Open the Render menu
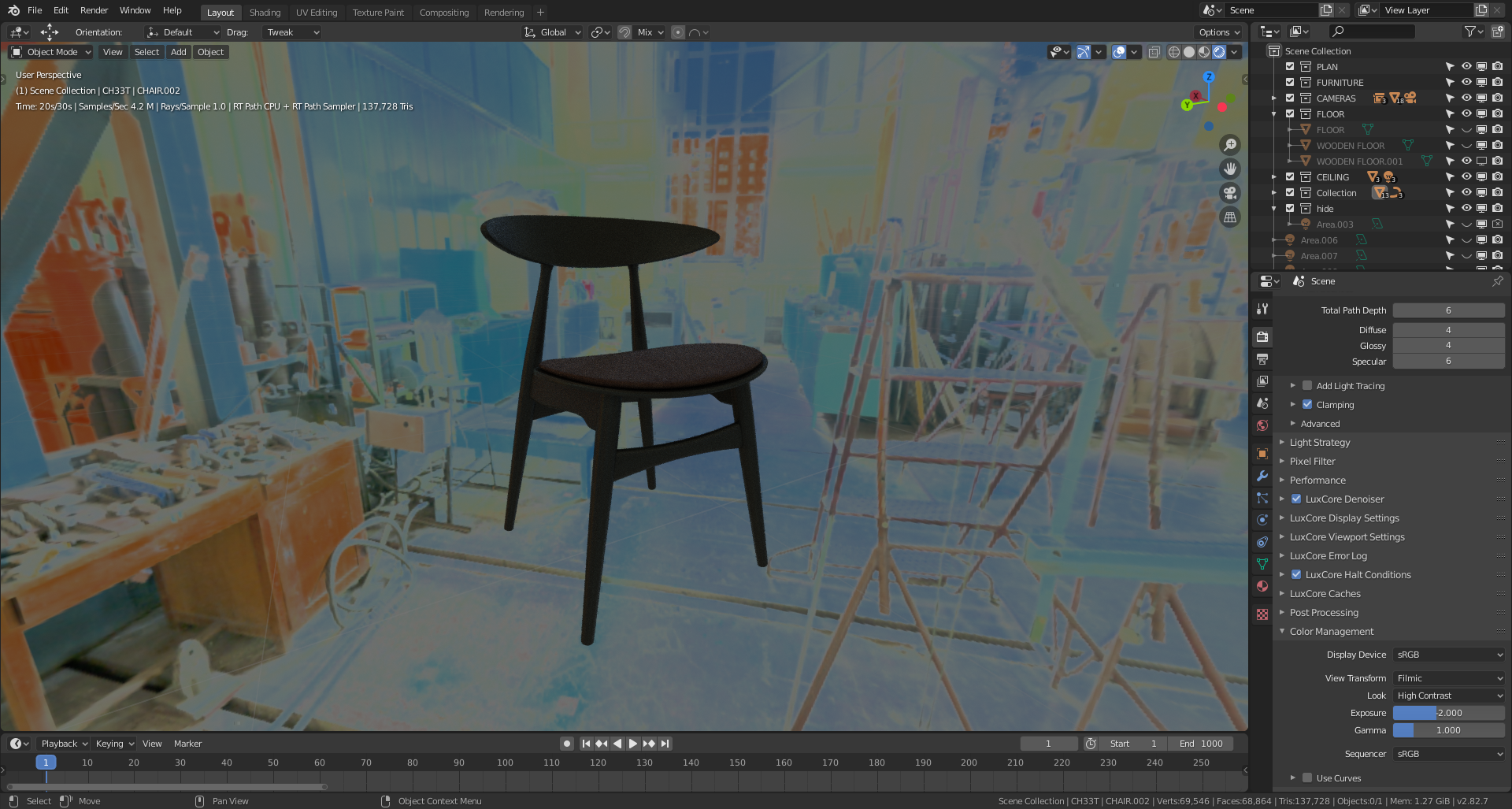Viewport: 1512px width, 809px height. point(94,10)
